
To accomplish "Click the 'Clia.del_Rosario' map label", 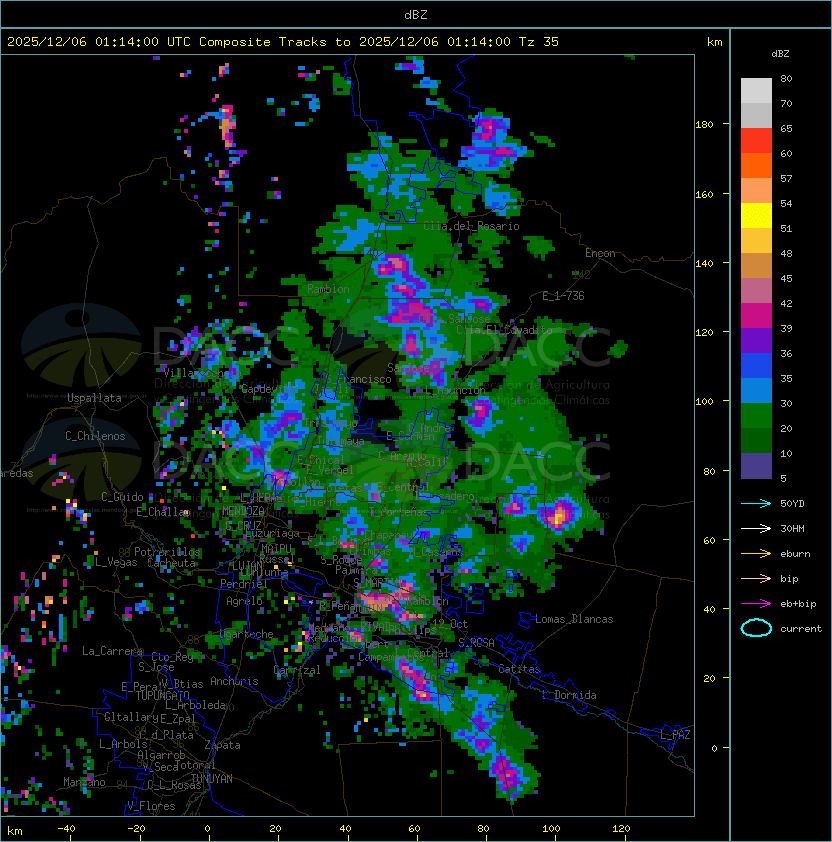I will pyautogui.click(x=472, y=226).
